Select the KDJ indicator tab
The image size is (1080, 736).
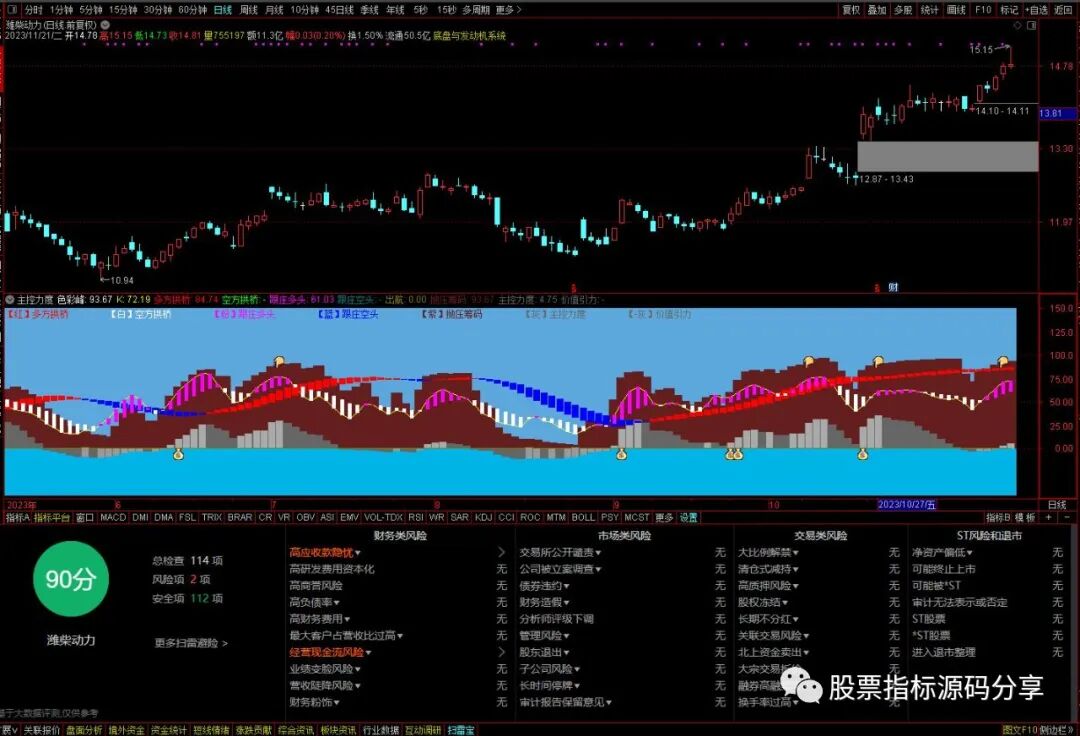tap(483, 517)
